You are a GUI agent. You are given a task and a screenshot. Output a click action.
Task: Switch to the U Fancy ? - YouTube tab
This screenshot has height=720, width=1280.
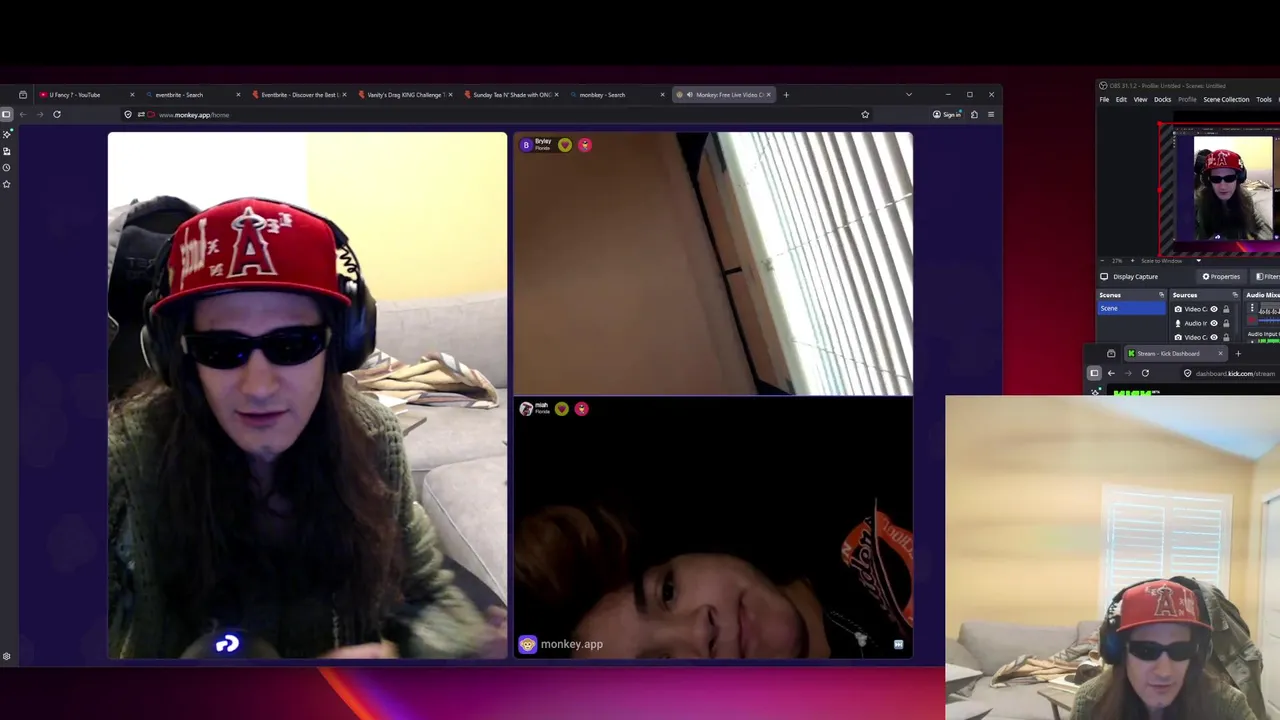pyautogui.click(x=84, y=95)
